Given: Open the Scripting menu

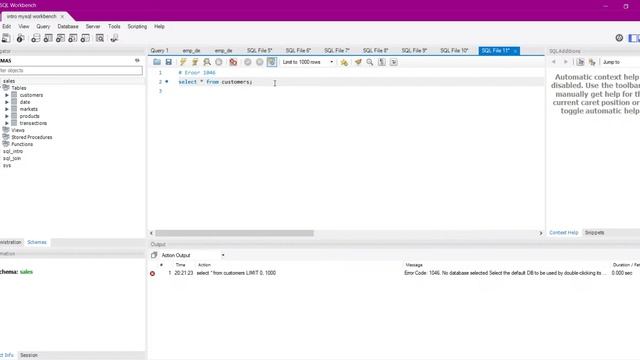Looking at the screenshot, I should (x=137, y=26).
